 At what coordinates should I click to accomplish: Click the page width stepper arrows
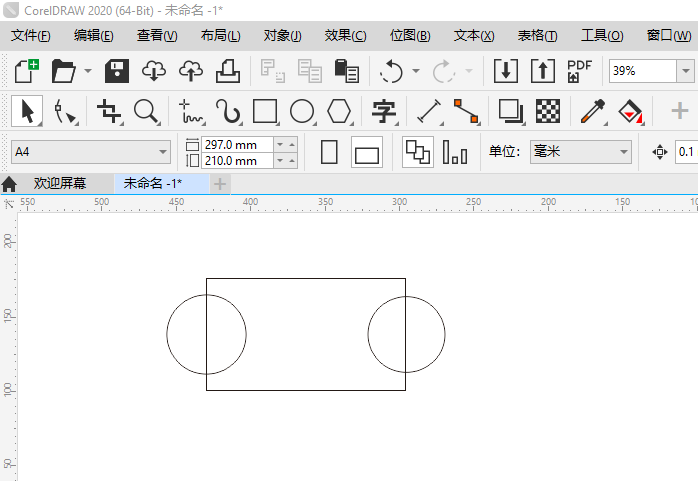coord(286,145)
